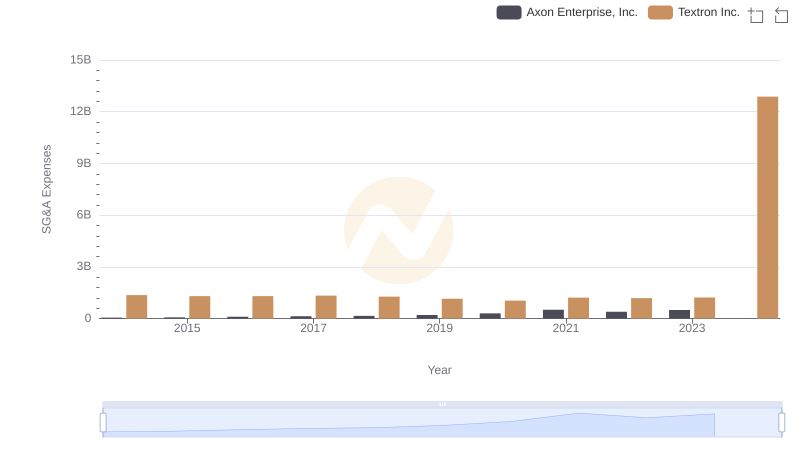Click the zoom reset icon
This screenshot has width=800, height=461.
(x=781, y=15)
